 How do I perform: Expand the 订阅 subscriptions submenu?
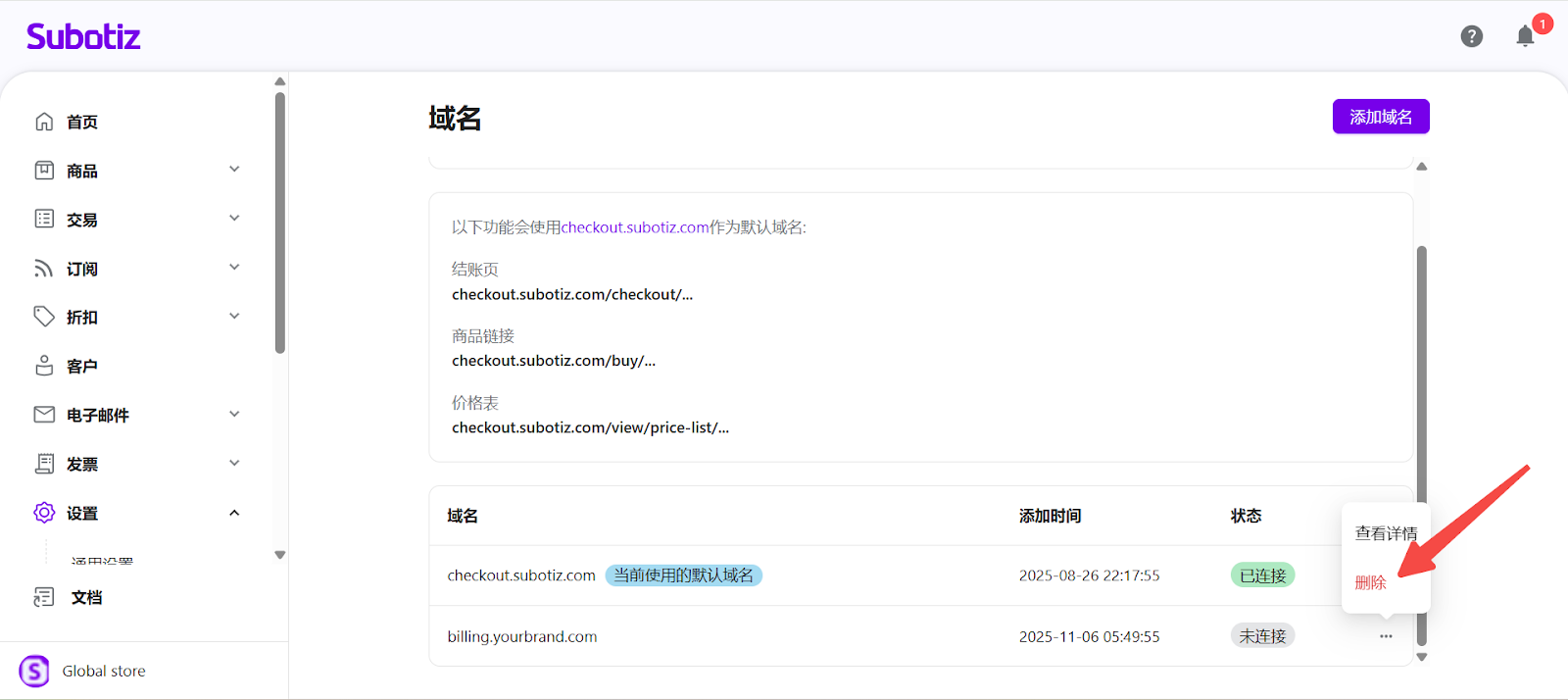pyautogui.click(x=234, y=268)
